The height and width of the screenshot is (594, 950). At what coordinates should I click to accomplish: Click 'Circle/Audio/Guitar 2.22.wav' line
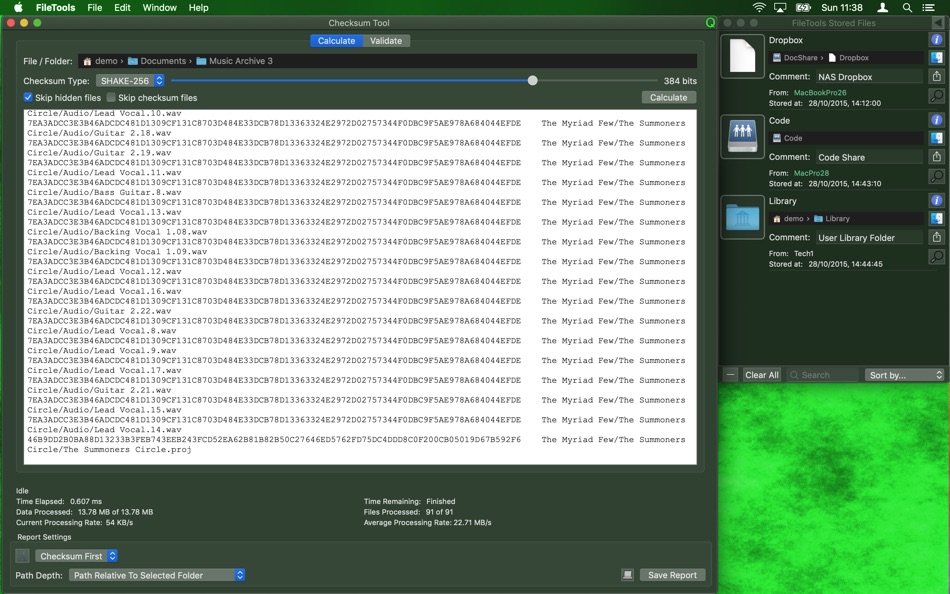99,311
